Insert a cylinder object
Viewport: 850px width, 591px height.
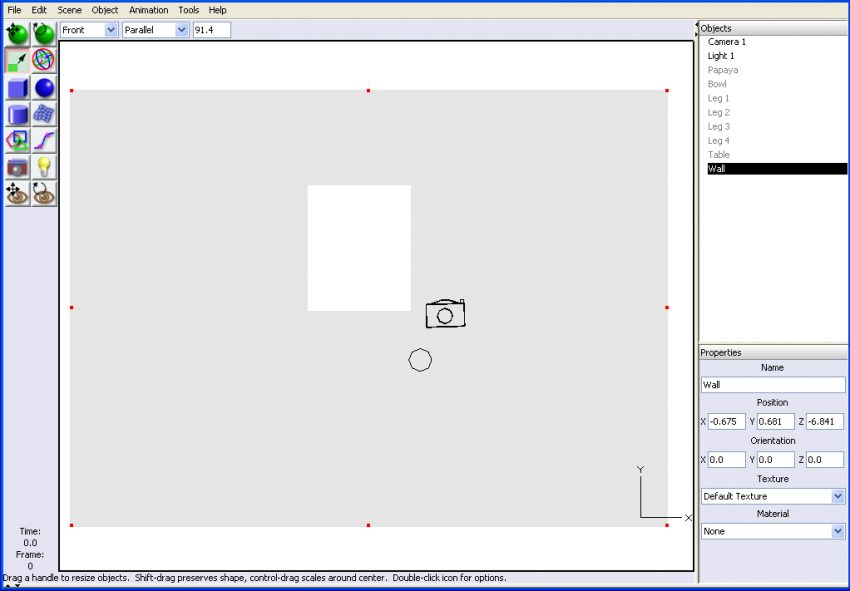click(15, 114)
